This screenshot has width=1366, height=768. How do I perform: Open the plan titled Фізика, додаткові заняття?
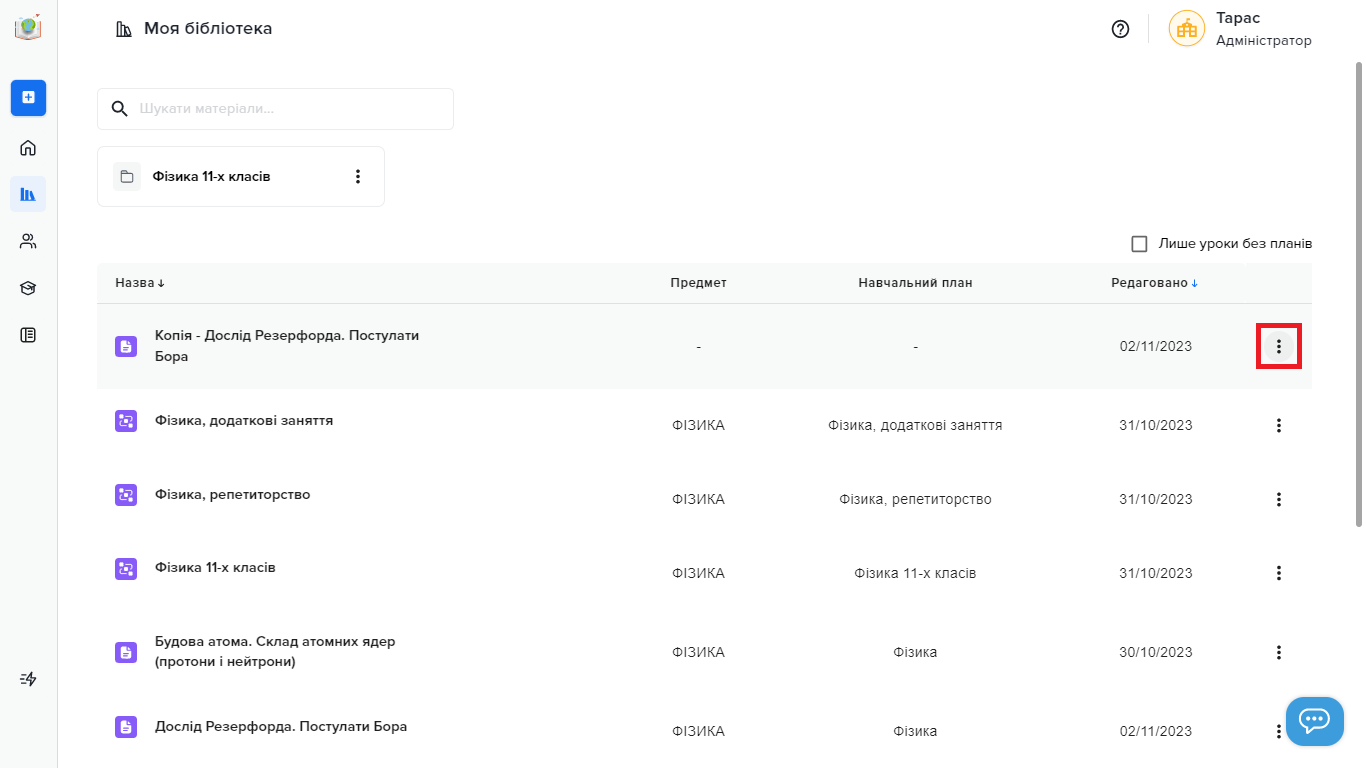click(x=244, y=421)
